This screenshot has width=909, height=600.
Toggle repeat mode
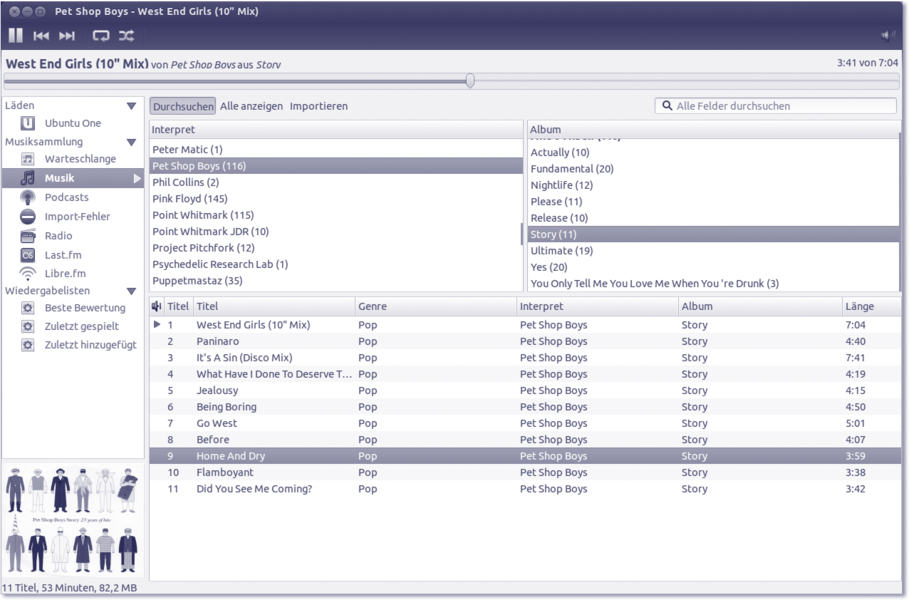tap(101, 36)
